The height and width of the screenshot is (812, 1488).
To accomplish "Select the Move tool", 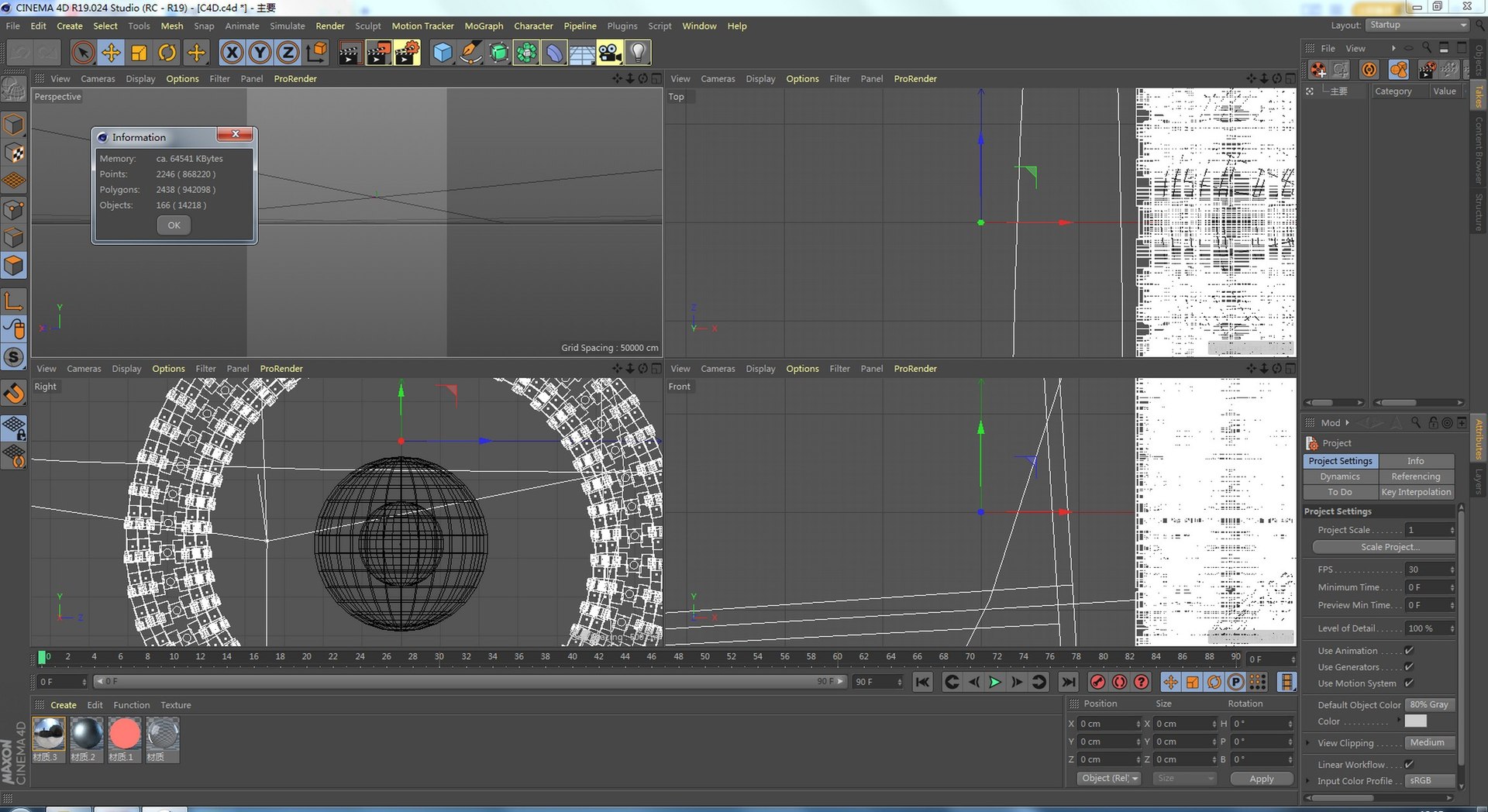I will click(111, 53).
